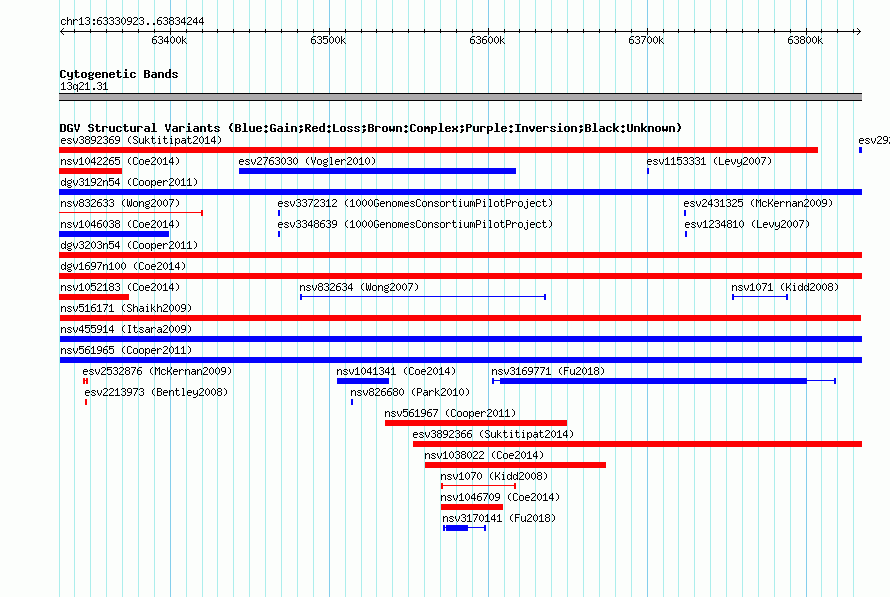
Task: Click esv1234810 (Levy2007) label
Action: tap(747, 224)
